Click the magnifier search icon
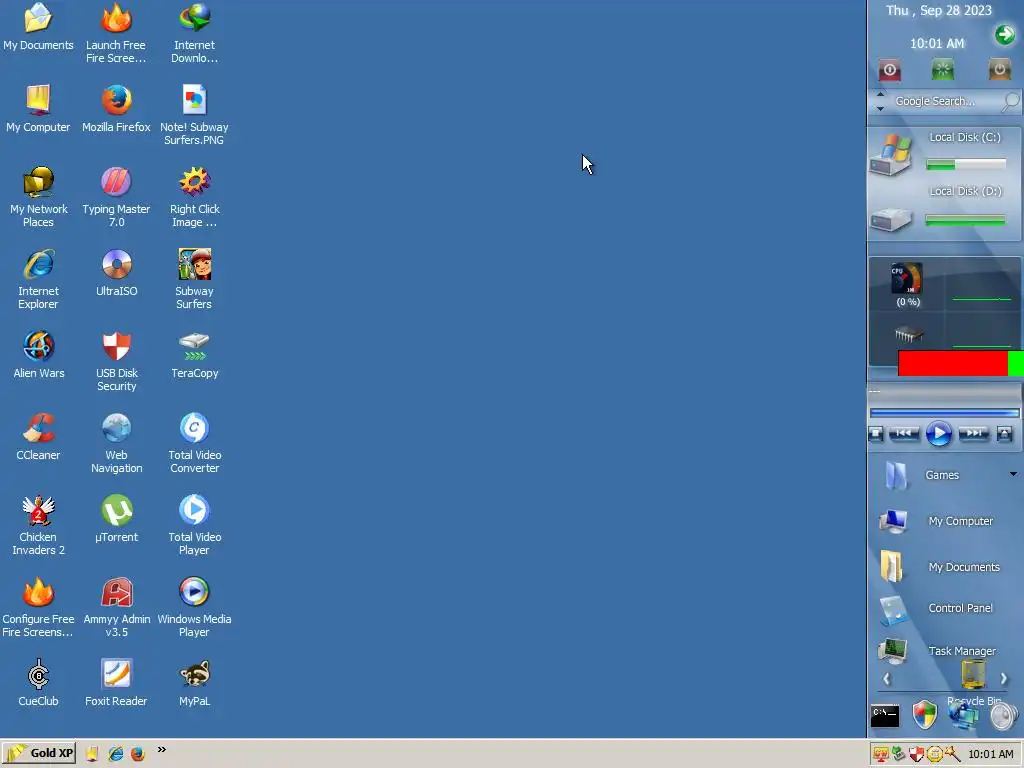The width and height of the screenshot is (1024, 768). tap(1010, 101)
